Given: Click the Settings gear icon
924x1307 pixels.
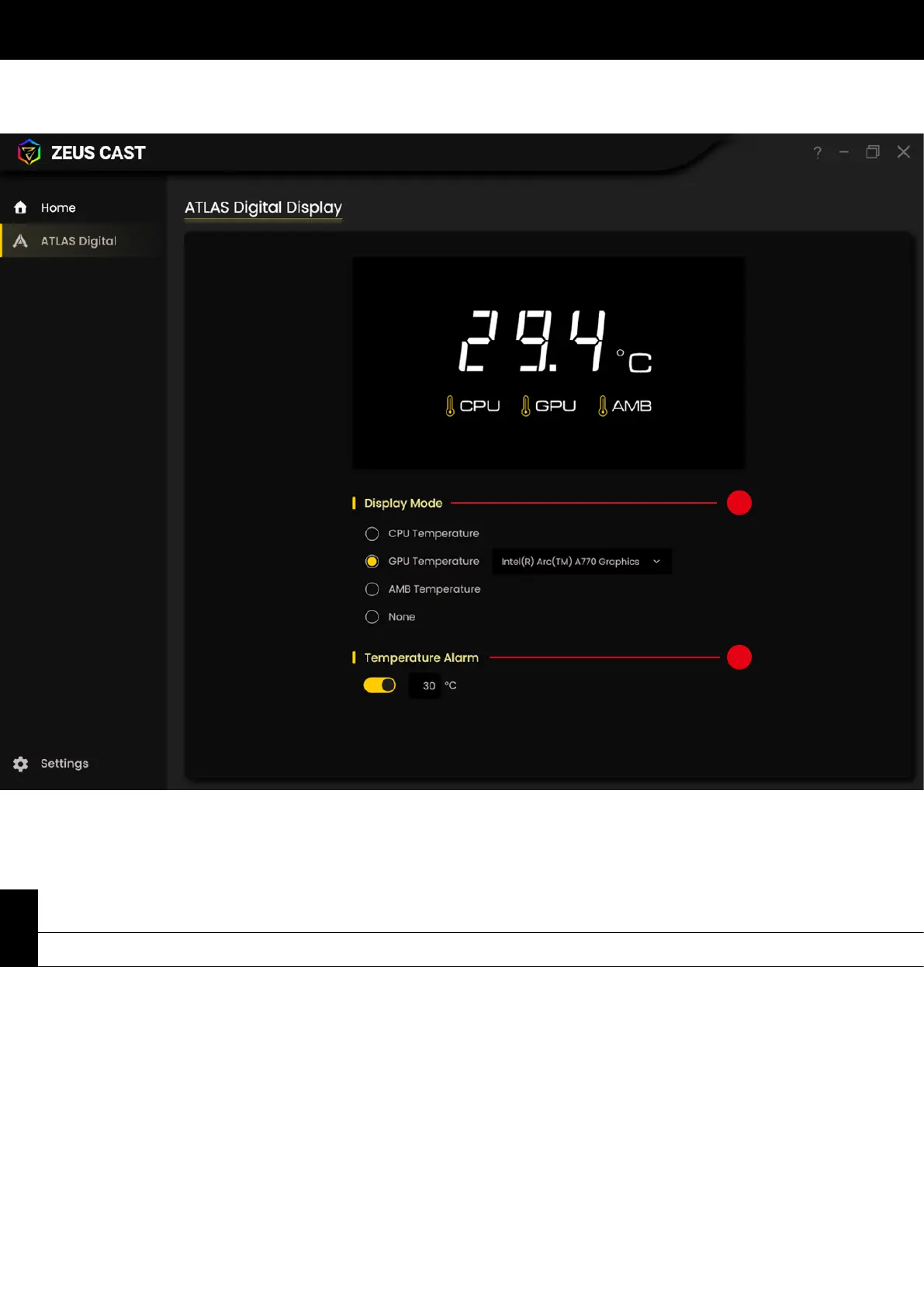Looking at the screenshot, I should [x=21, y=764].
